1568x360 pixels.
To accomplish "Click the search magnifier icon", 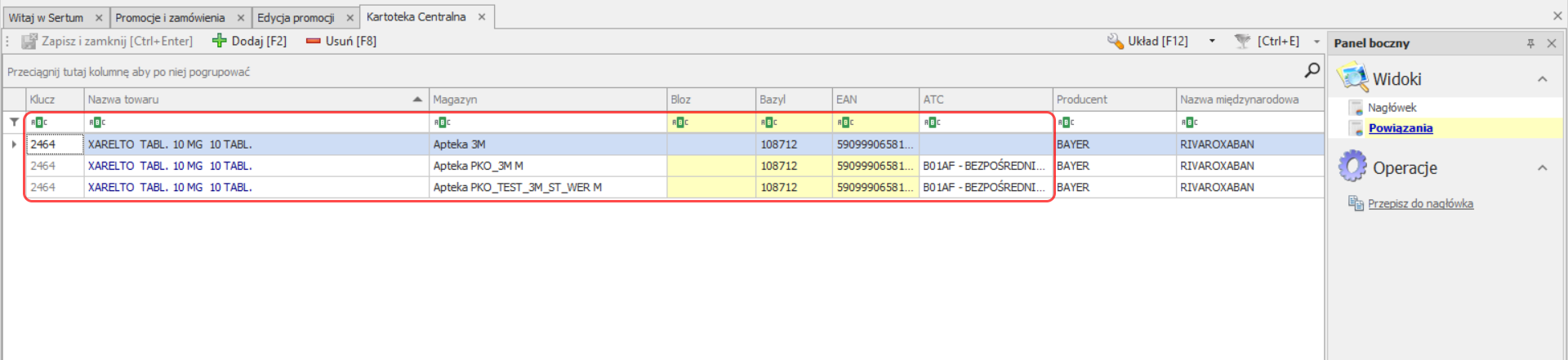I will pyautogui.click(x=1312, y=71).
